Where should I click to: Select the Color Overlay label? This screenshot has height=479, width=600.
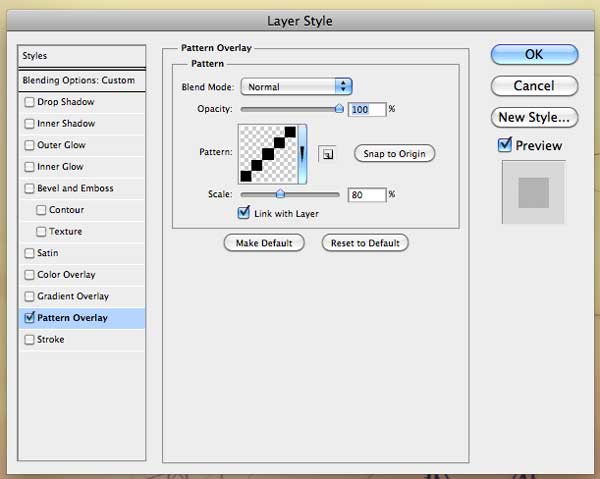(x=66, y=275)
